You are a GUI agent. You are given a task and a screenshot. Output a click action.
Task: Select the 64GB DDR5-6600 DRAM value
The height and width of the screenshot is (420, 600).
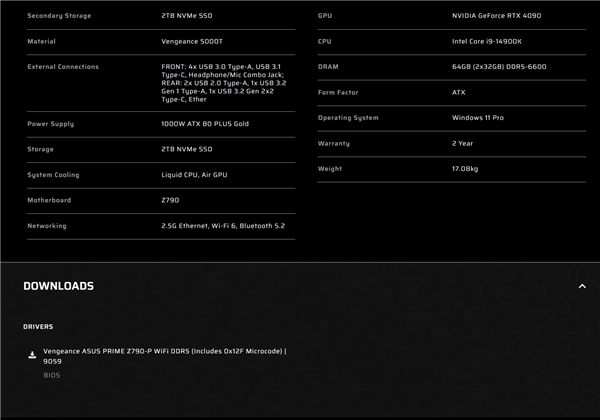499,67
